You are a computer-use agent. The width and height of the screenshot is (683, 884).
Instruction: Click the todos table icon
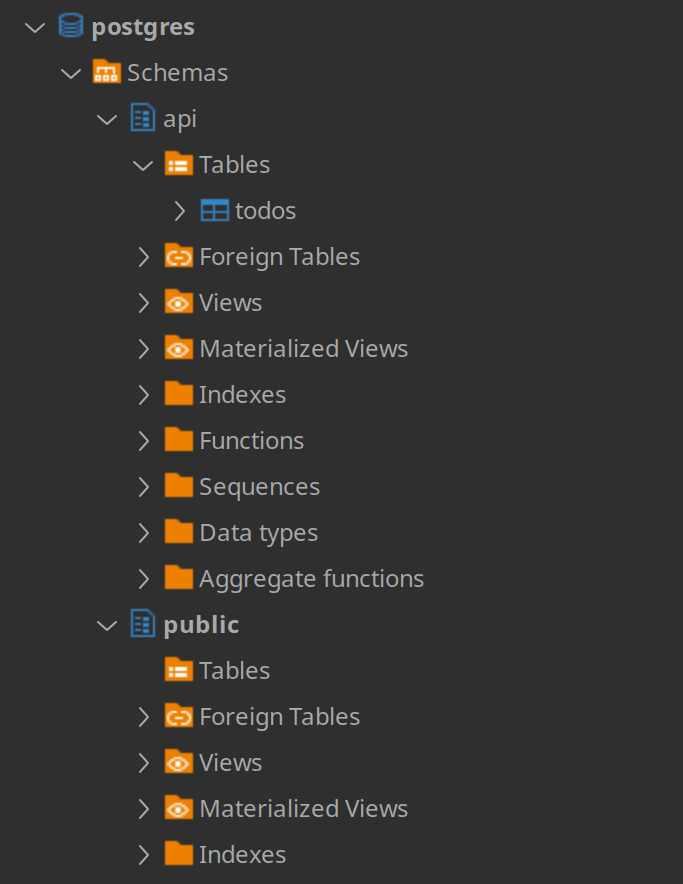pyautogui.click(x=215, y=210)
